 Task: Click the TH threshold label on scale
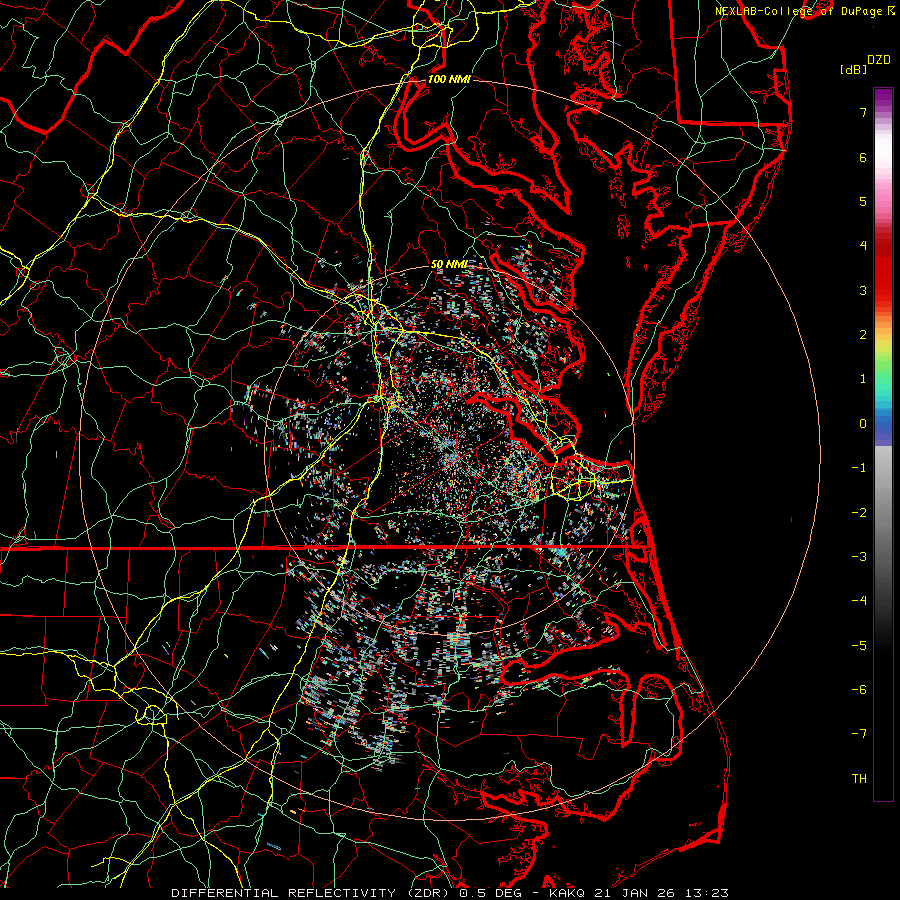(859, 779)
